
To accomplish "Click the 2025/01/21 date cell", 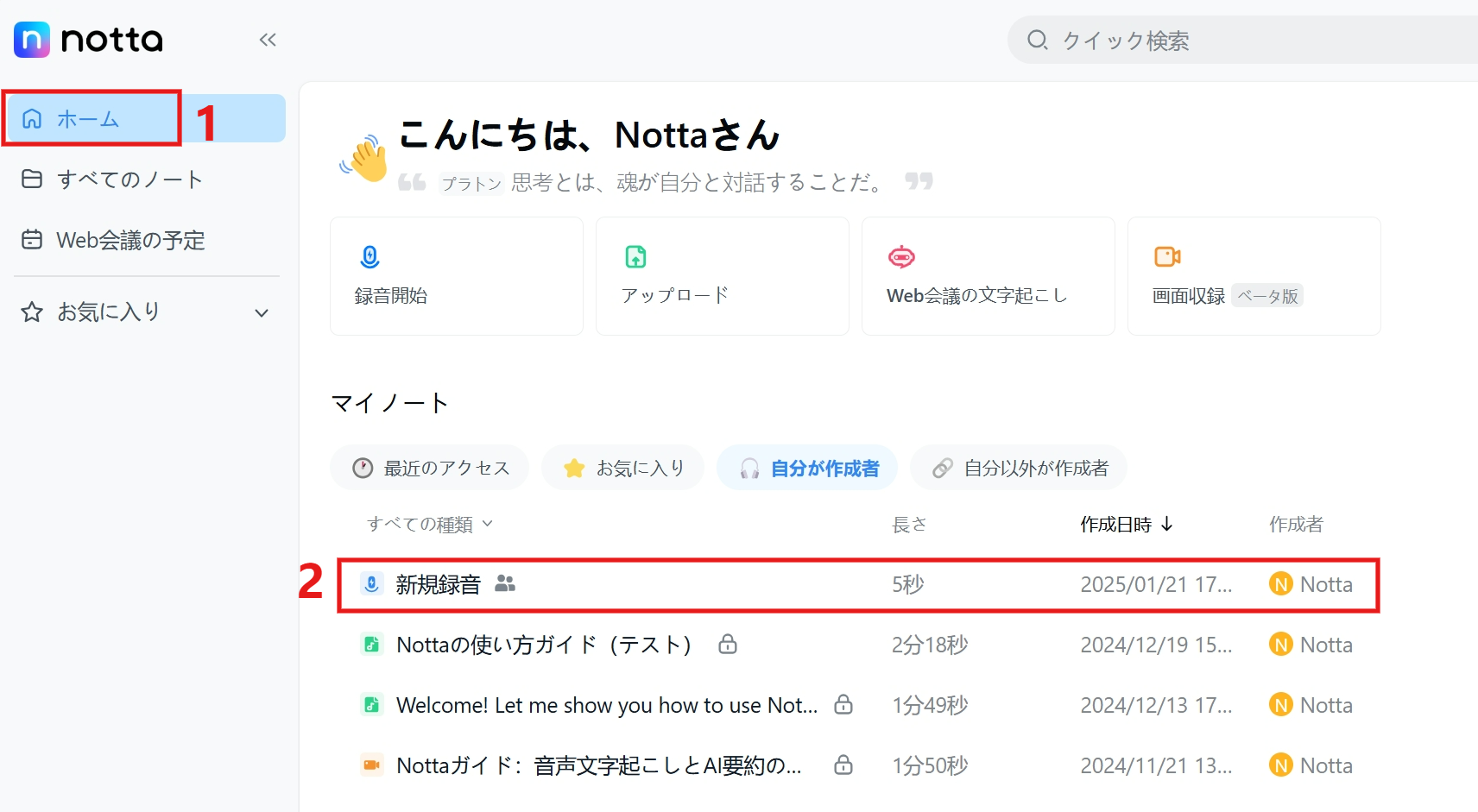I will click(x=1156, y=584).
